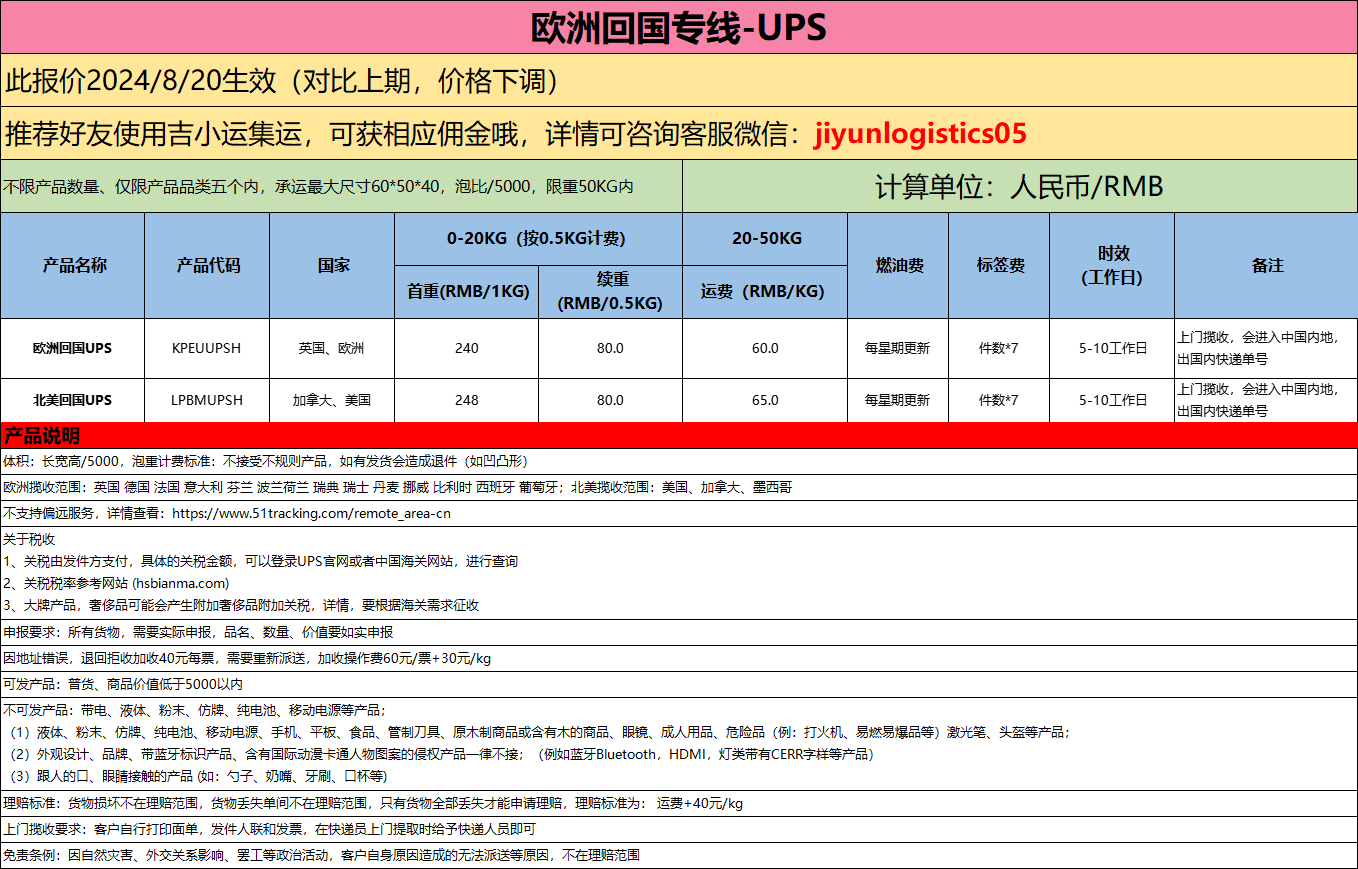
Task: Click line '（1）液体、粉末、仿牌' prohibited items
Action: [537, 733]
